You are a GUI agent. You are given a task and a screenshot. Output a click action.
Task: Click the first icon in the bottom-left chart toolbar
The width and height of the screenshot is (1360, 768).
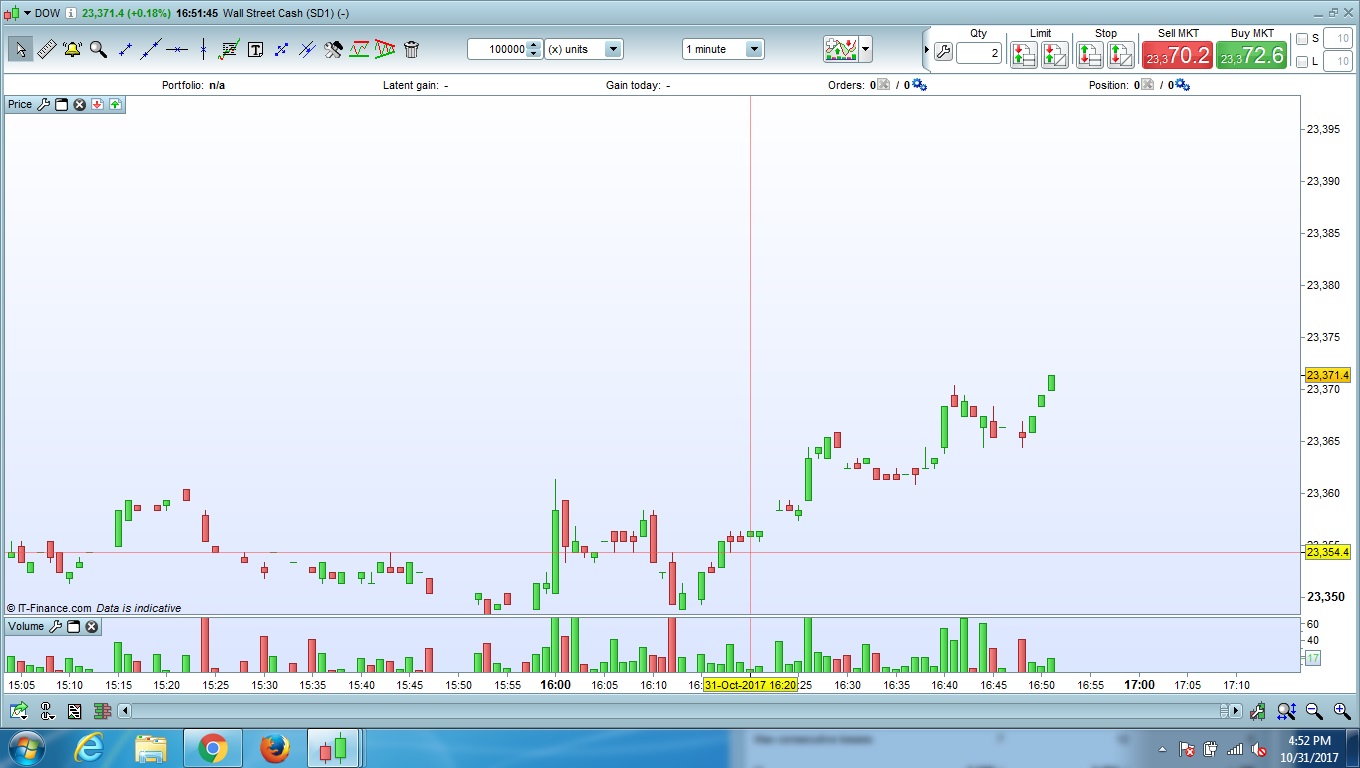pyautogui.click(x=19, y=711)
